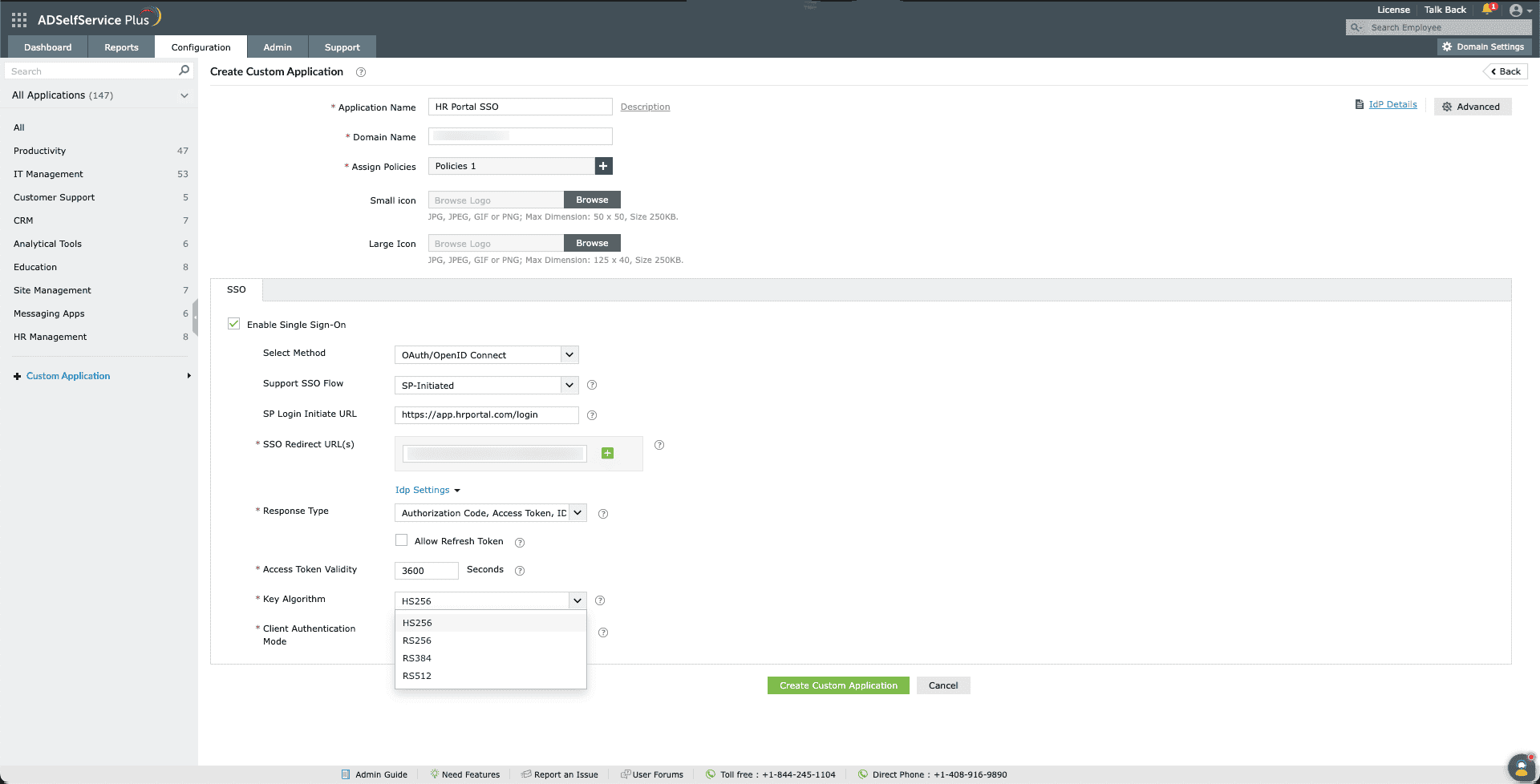Click the Report an Issue icon
Screen dimensions: 1540x784
coord(527,774)
